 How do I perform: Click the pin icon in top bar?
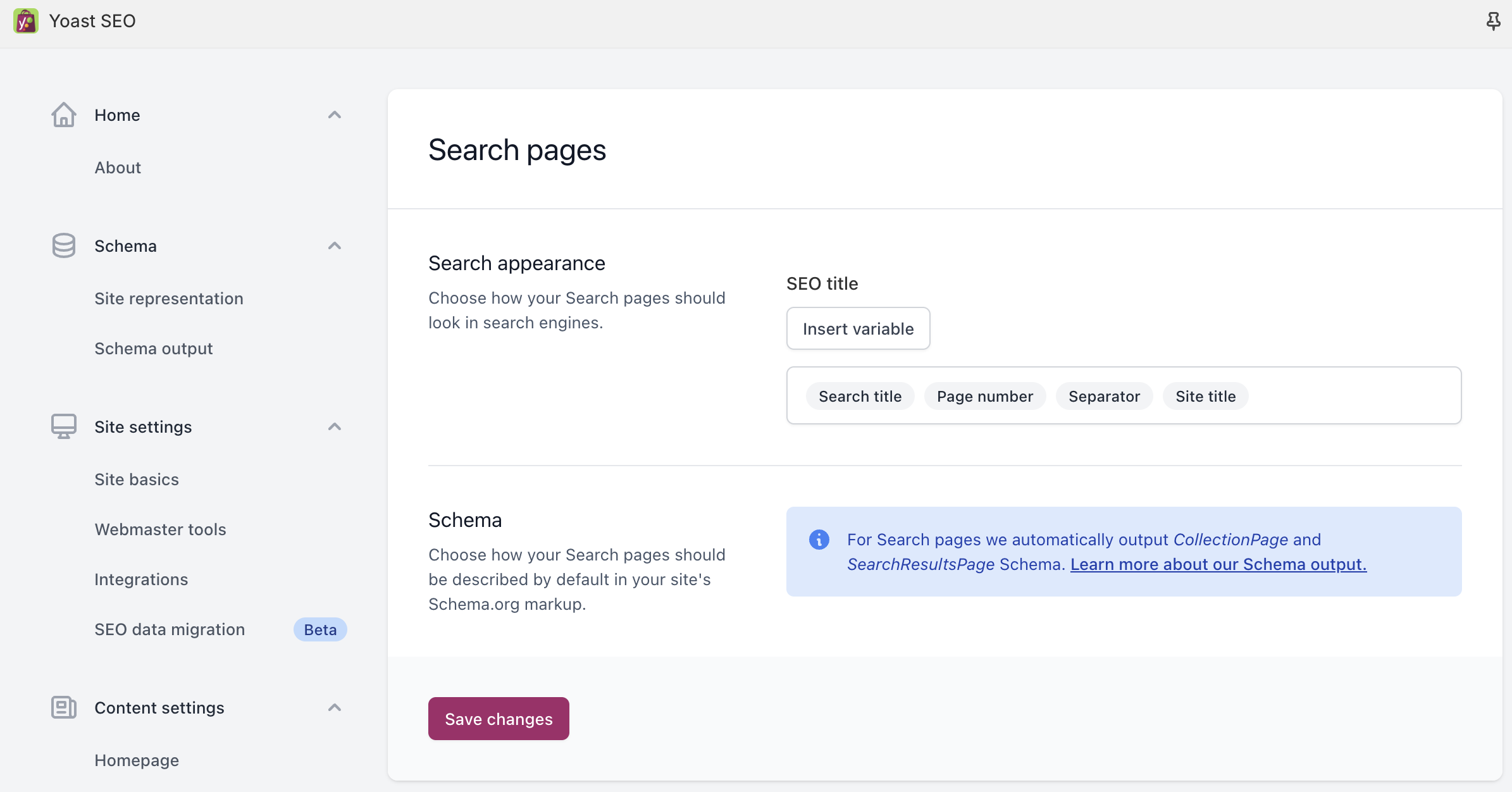(x=1493, y=21)
